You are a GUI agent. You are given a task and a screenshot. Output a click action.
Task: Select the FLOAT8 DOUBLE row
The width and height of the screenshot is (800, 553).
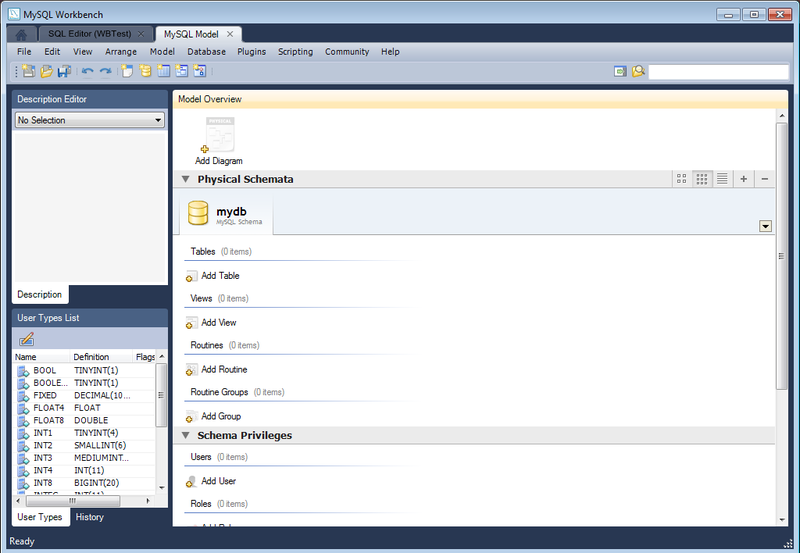click(x=85, y=421)
